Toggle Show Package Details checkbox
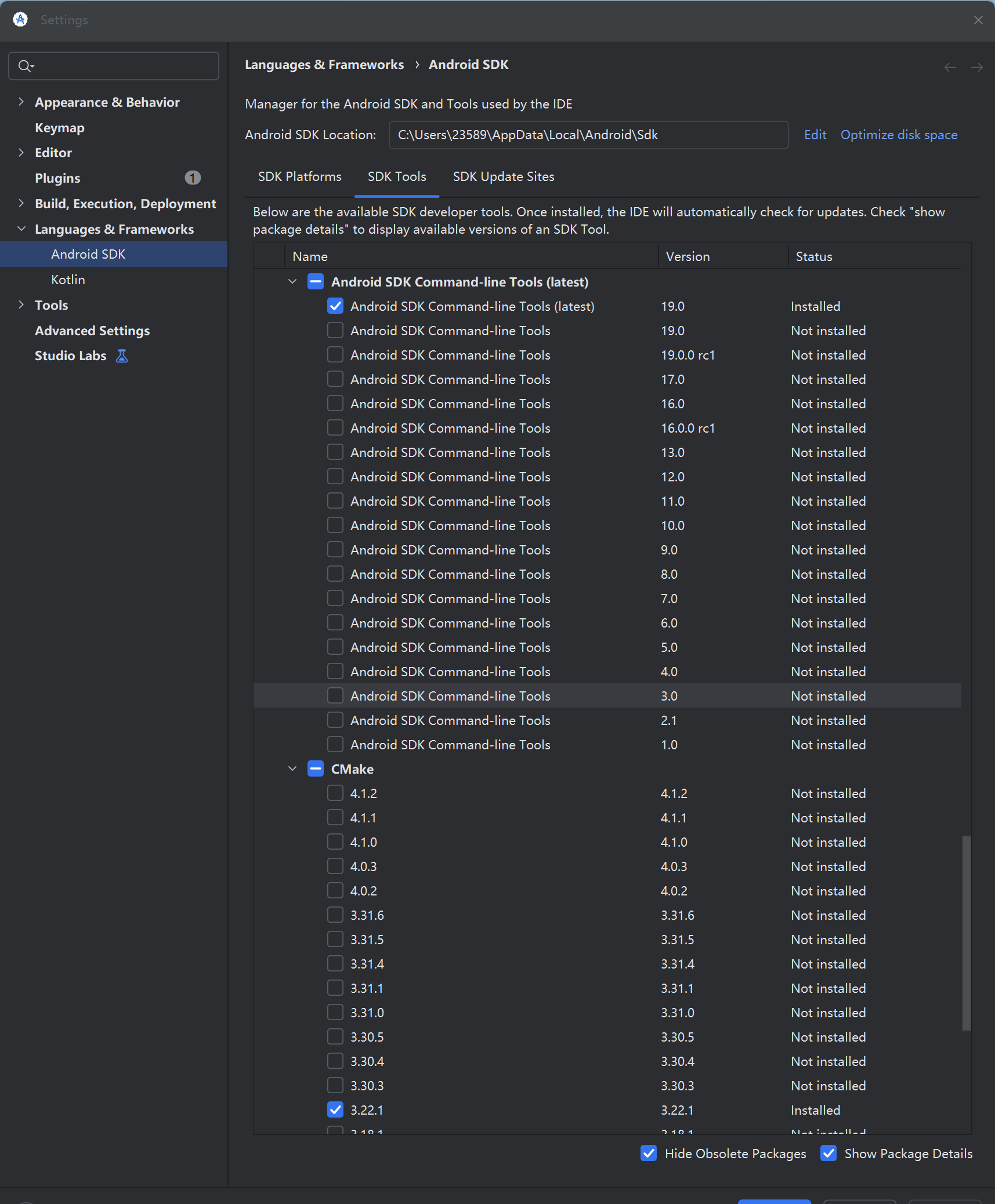Screen dimensions: 995x1204 pyautogui.click(x=828, y=1154)
